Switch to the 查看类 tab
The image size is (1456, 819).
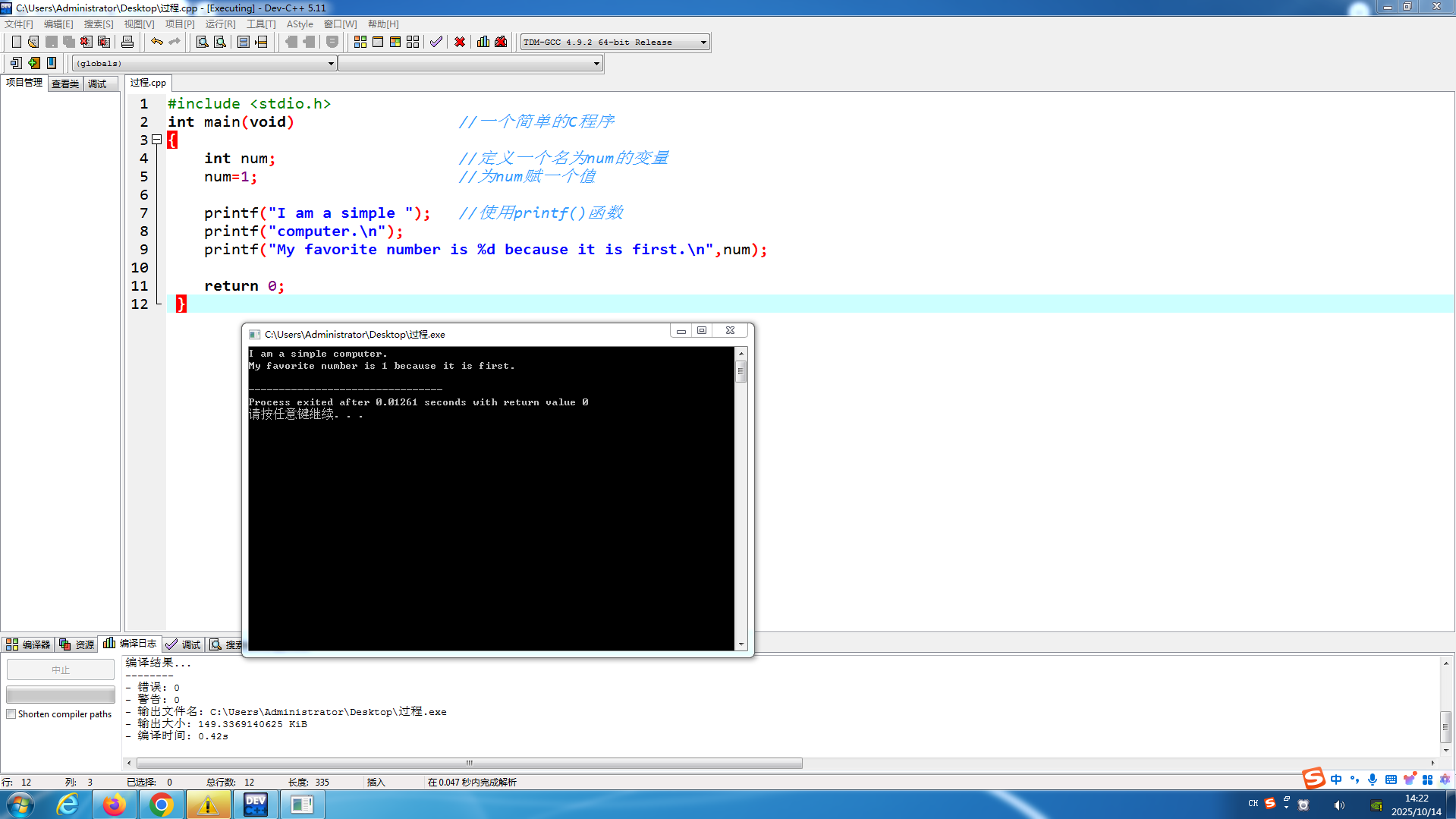pos(65,83)
